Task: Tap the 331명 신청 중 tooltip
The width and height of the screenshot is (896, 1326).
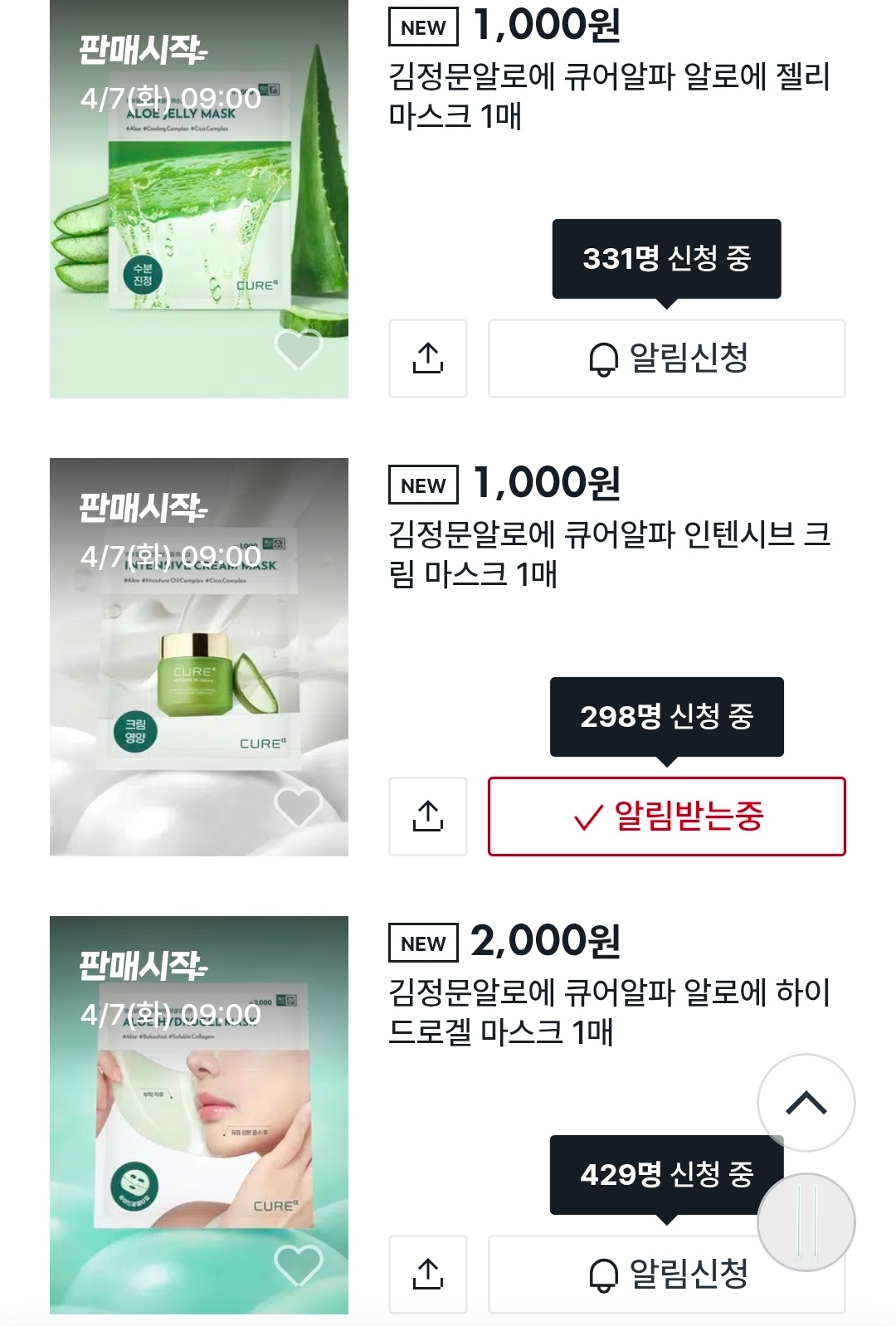Action: click(666, 259)
